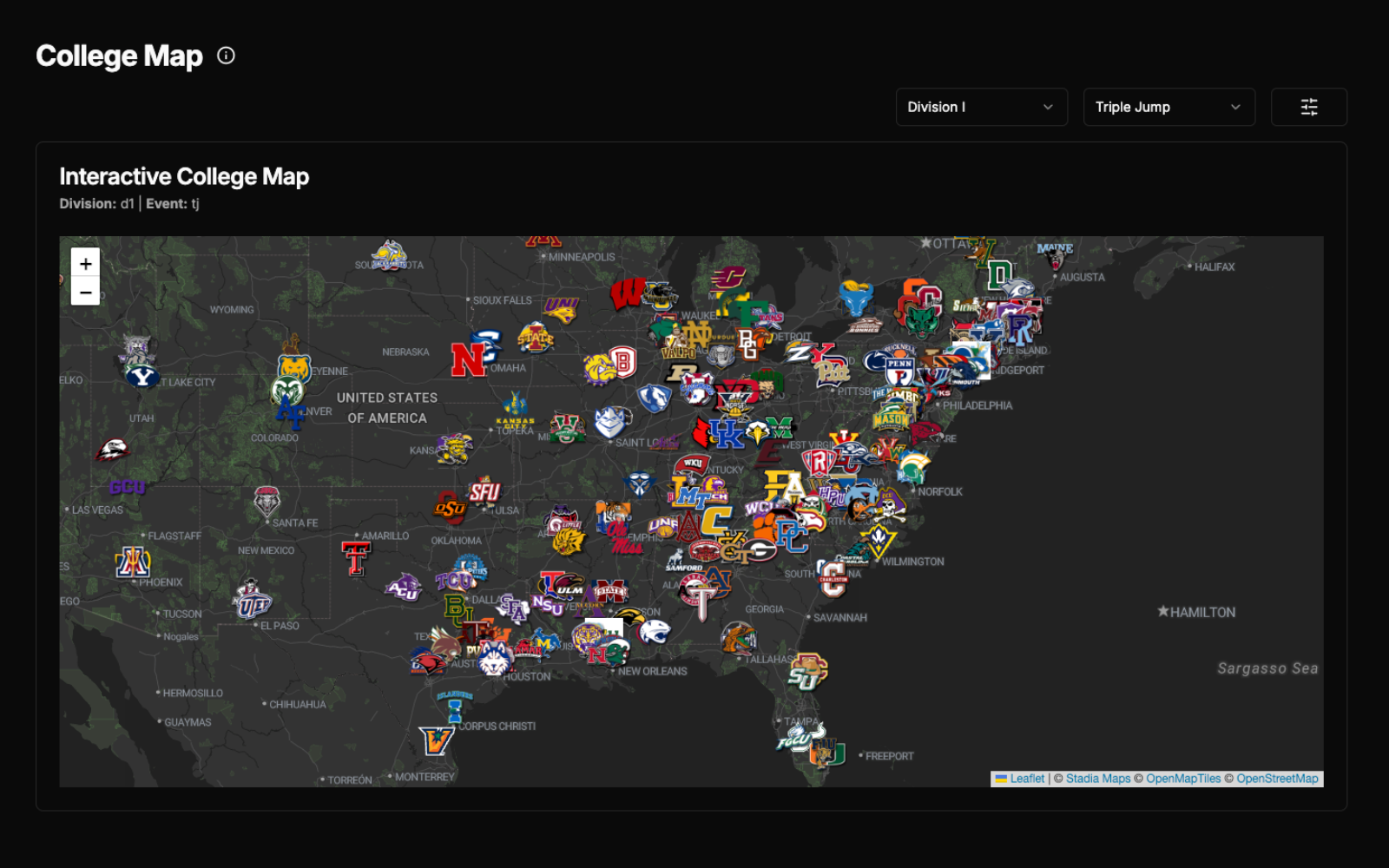Select the Kentucky UK marker
This screenshot has width=1389, height=868.
727,433
